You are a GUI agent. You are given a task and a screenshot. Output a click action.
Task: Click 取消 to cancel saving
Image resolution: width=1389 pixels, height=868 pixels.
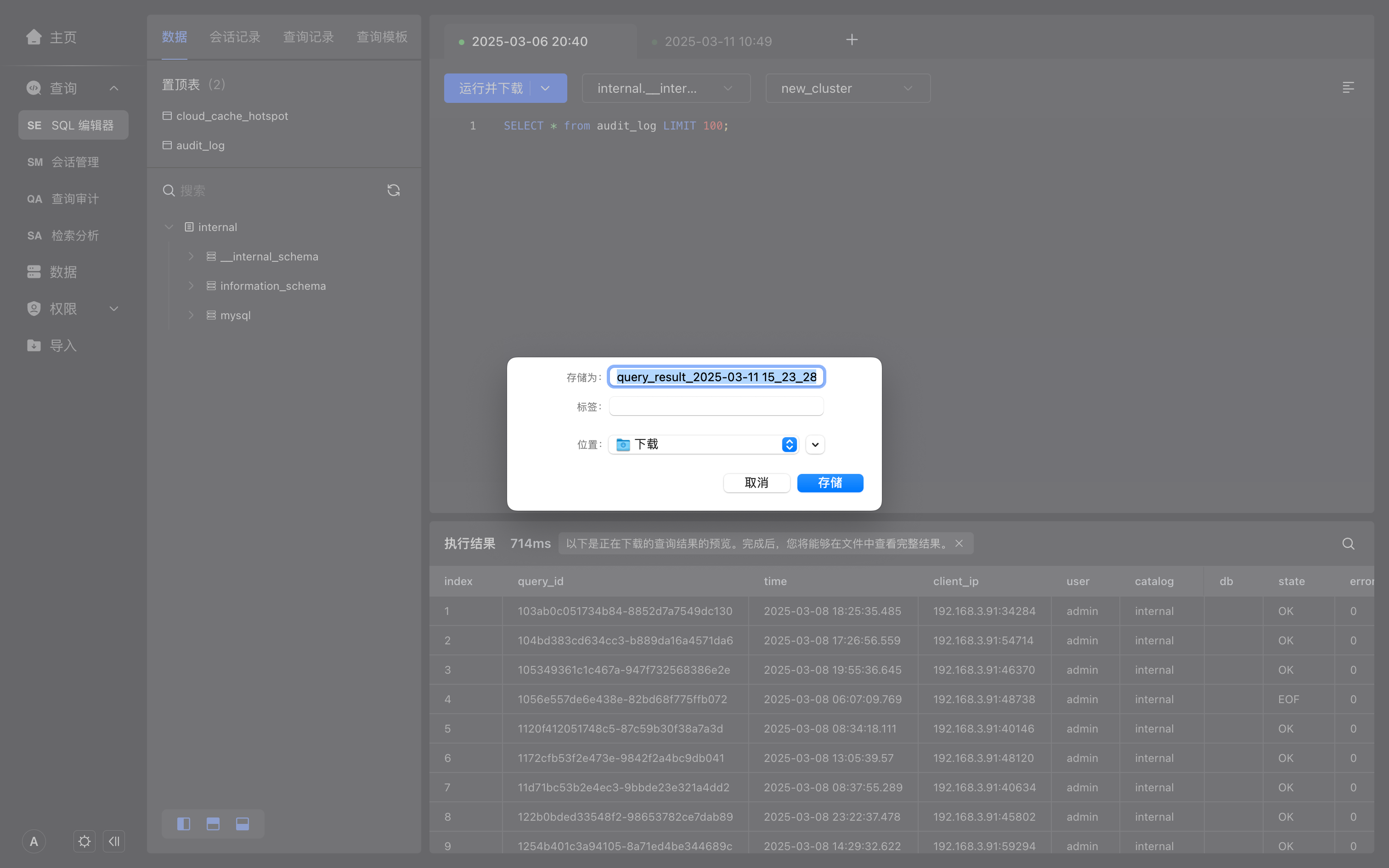click(x=757, y=483)
